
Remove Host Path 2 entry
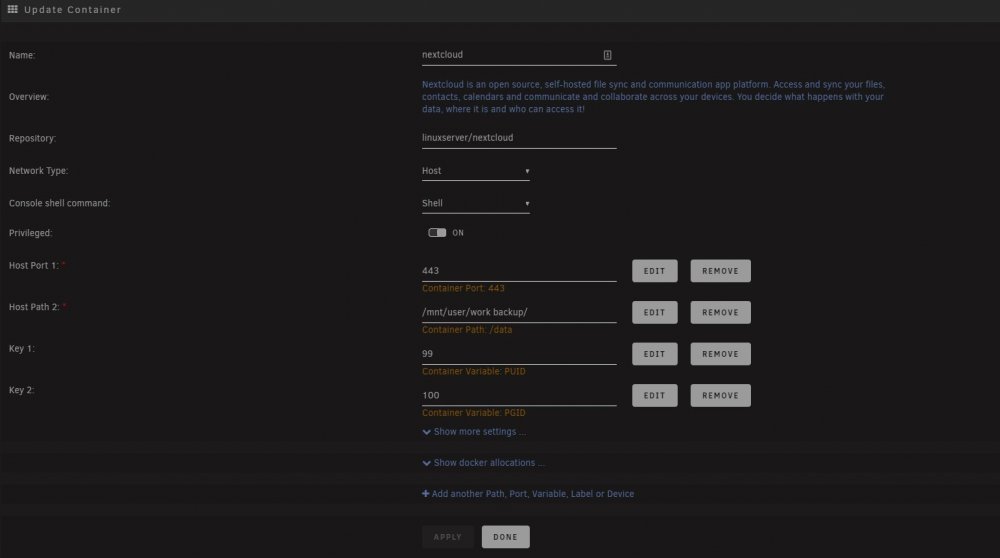[720, 312]
